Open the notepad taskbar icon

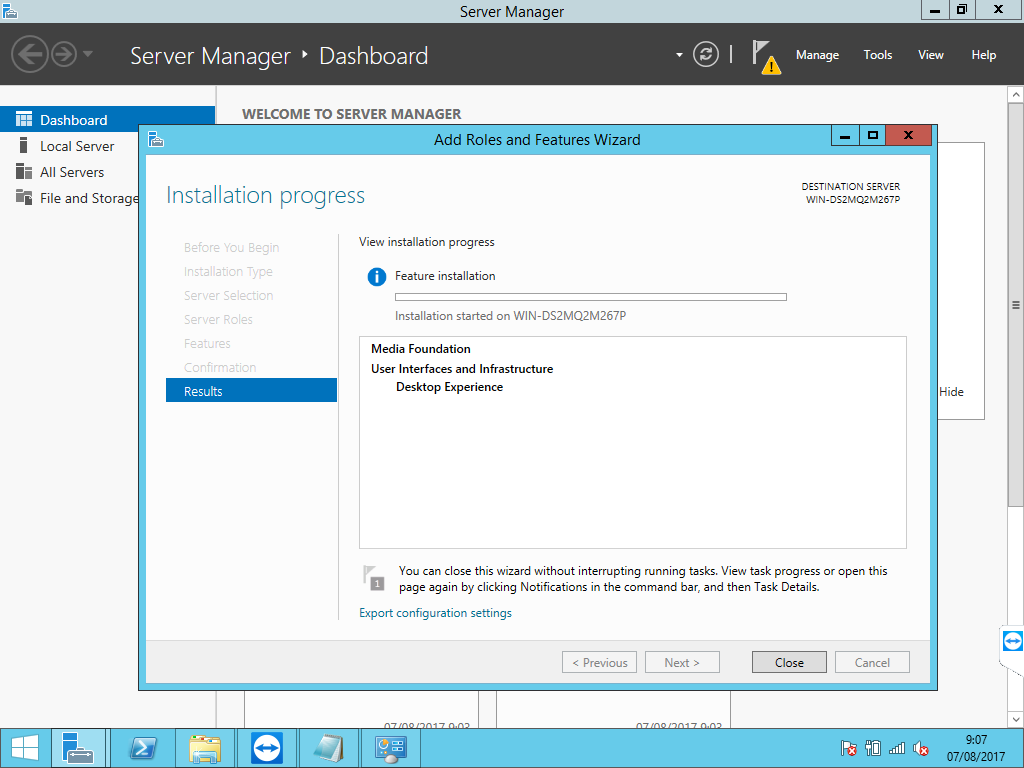click(x=329, y=748)
